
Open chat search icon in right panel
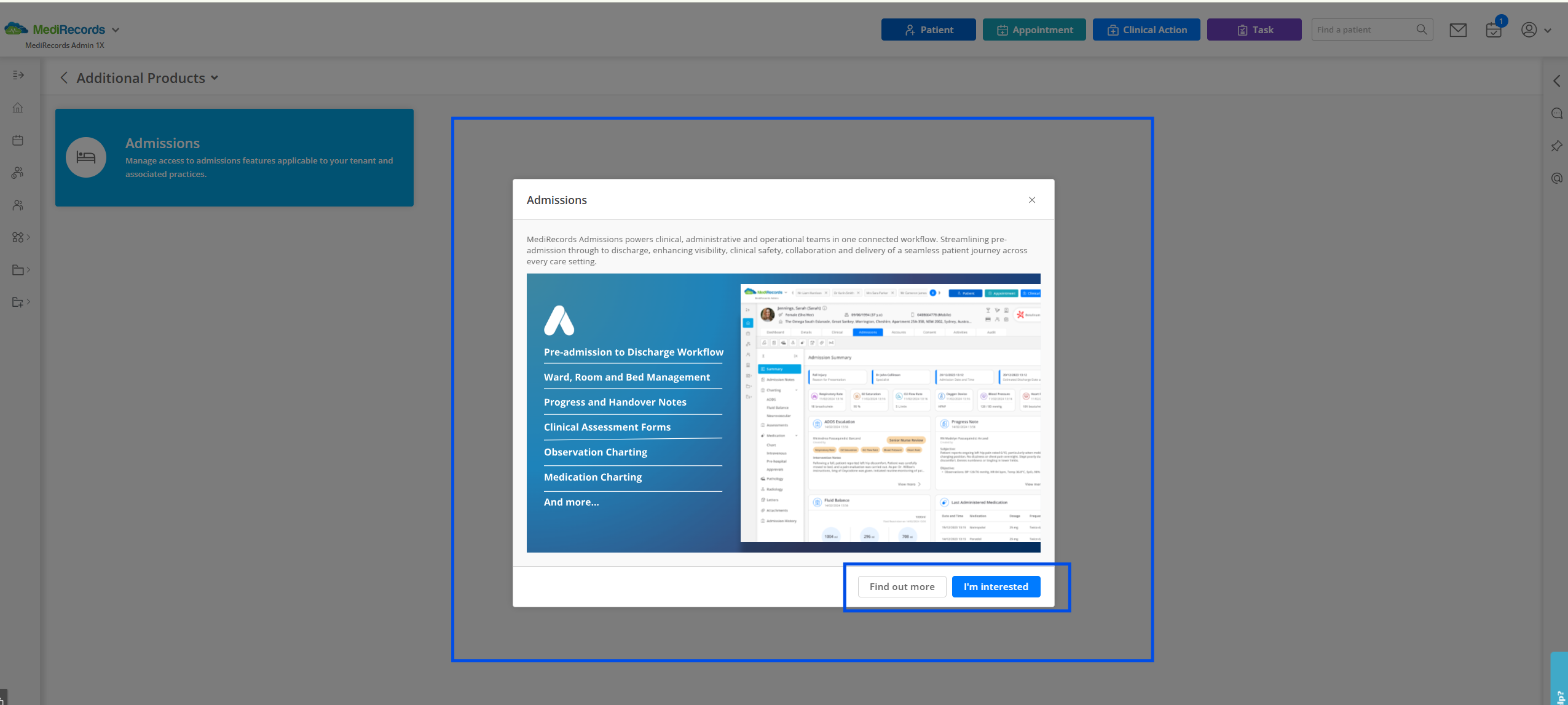1556,114
